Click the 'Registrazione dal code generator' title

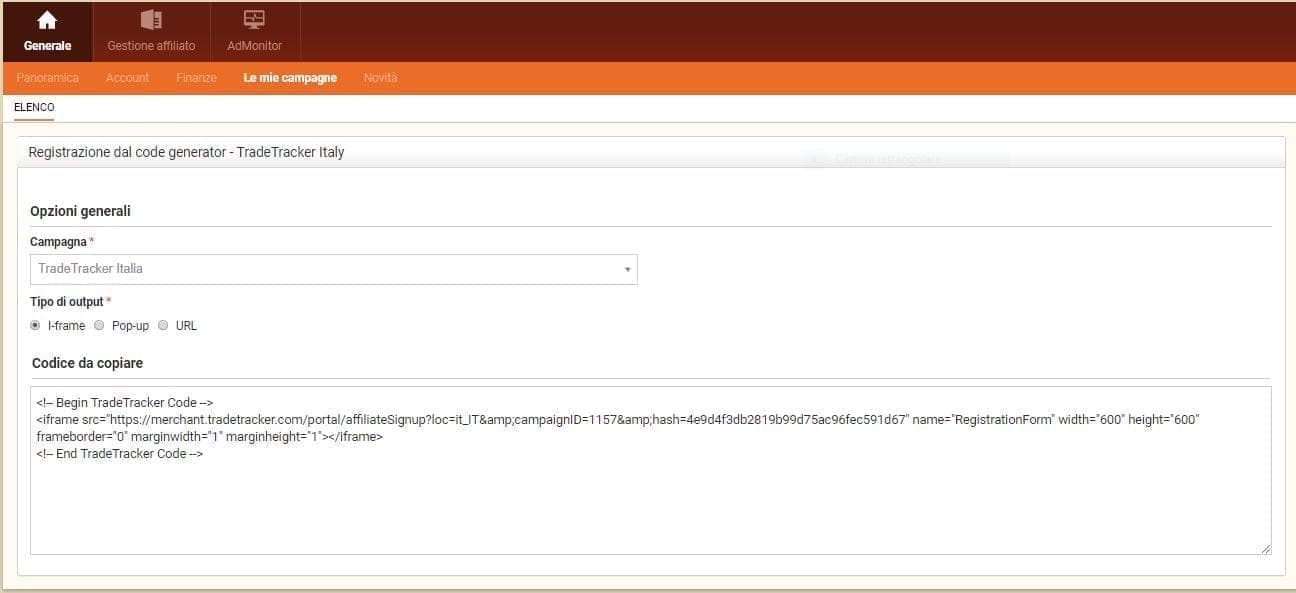(186, 152)
